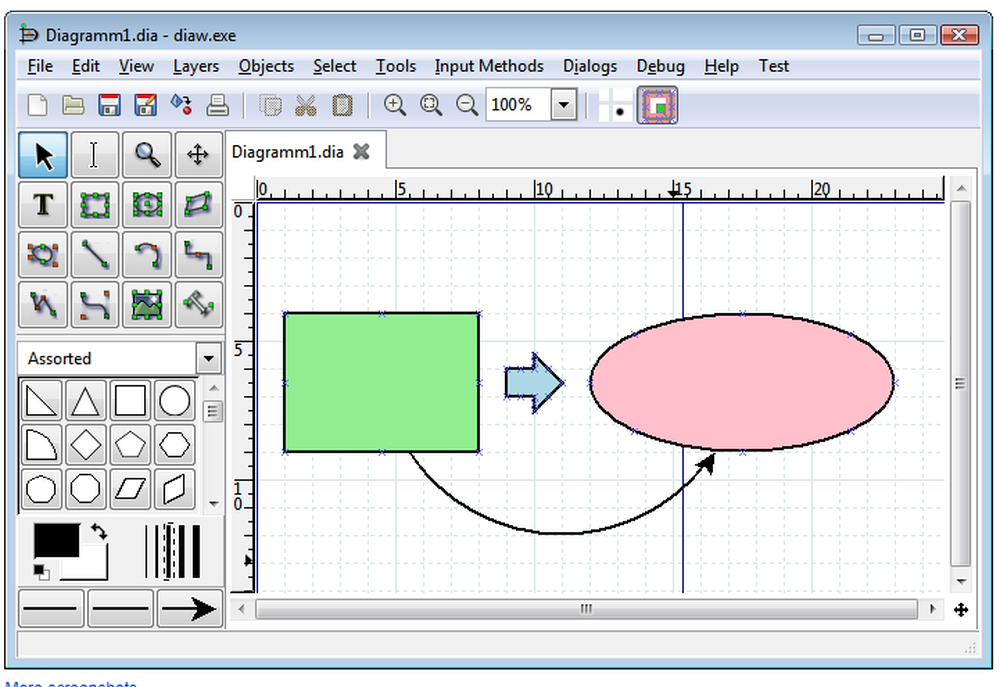
Task: Select the Line tool
Action: (94, 255)
